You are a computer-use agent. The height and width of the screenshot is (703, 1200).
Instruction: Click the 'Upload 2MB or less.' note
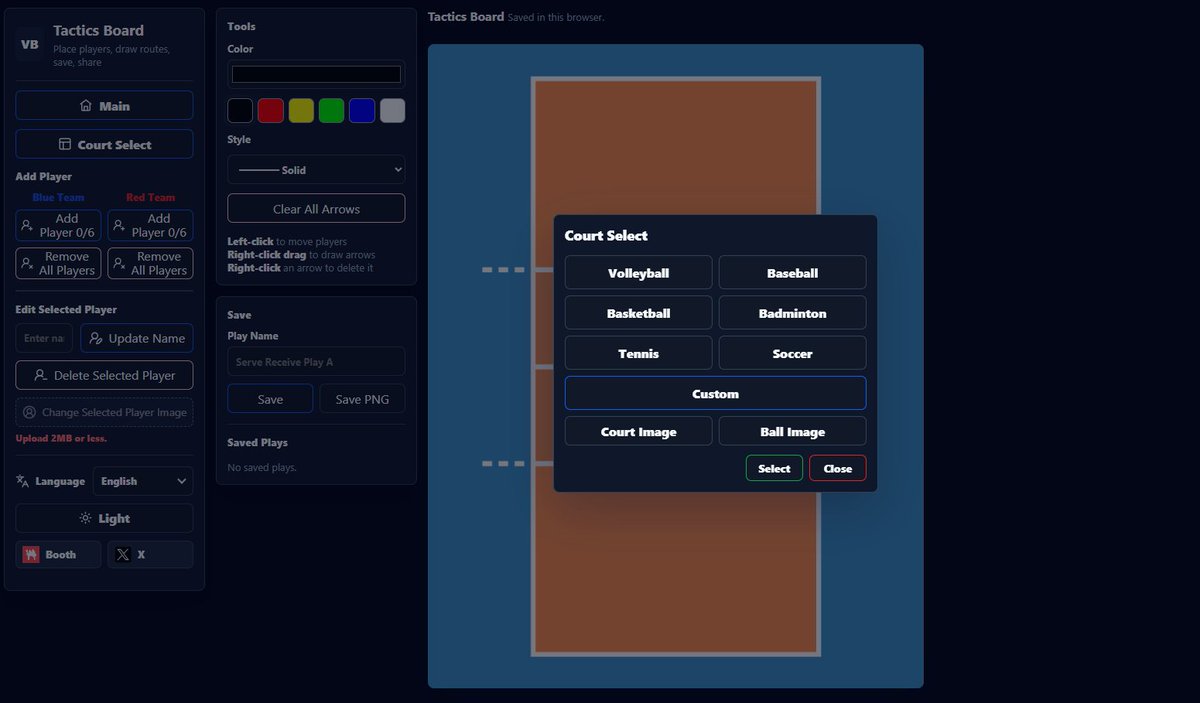pos(61,438)
